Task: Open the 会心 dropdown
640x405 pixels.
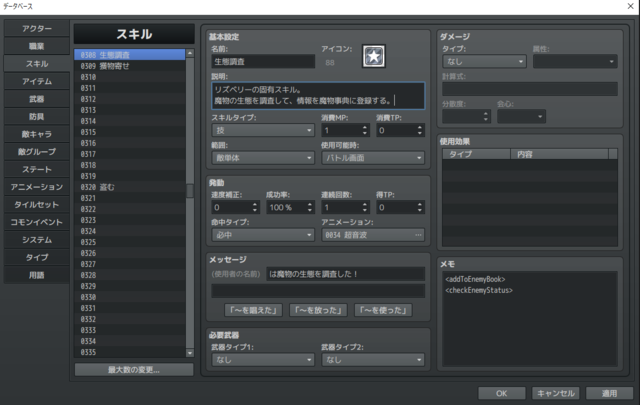Action: pos(521,117)
